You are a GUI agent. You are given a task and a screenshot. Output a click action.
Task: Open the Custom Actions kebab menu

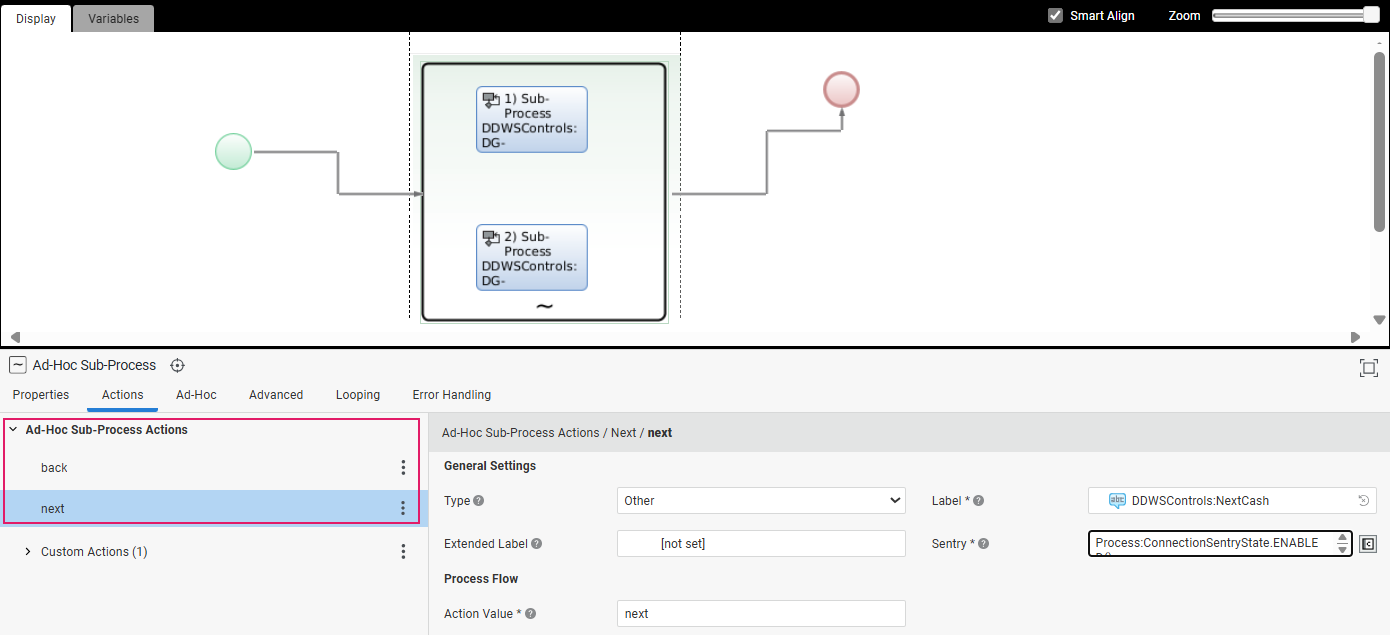coord(403,552)
